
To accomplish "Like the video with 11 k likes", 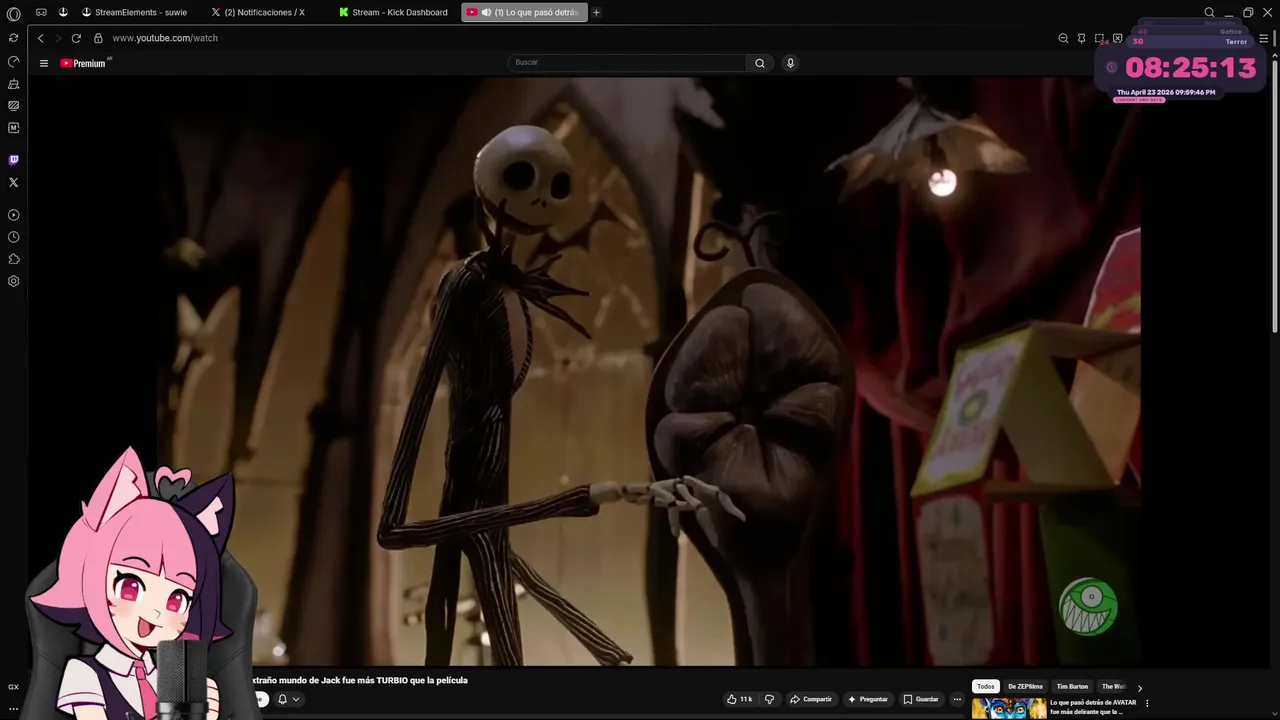I will pos(740,699).
